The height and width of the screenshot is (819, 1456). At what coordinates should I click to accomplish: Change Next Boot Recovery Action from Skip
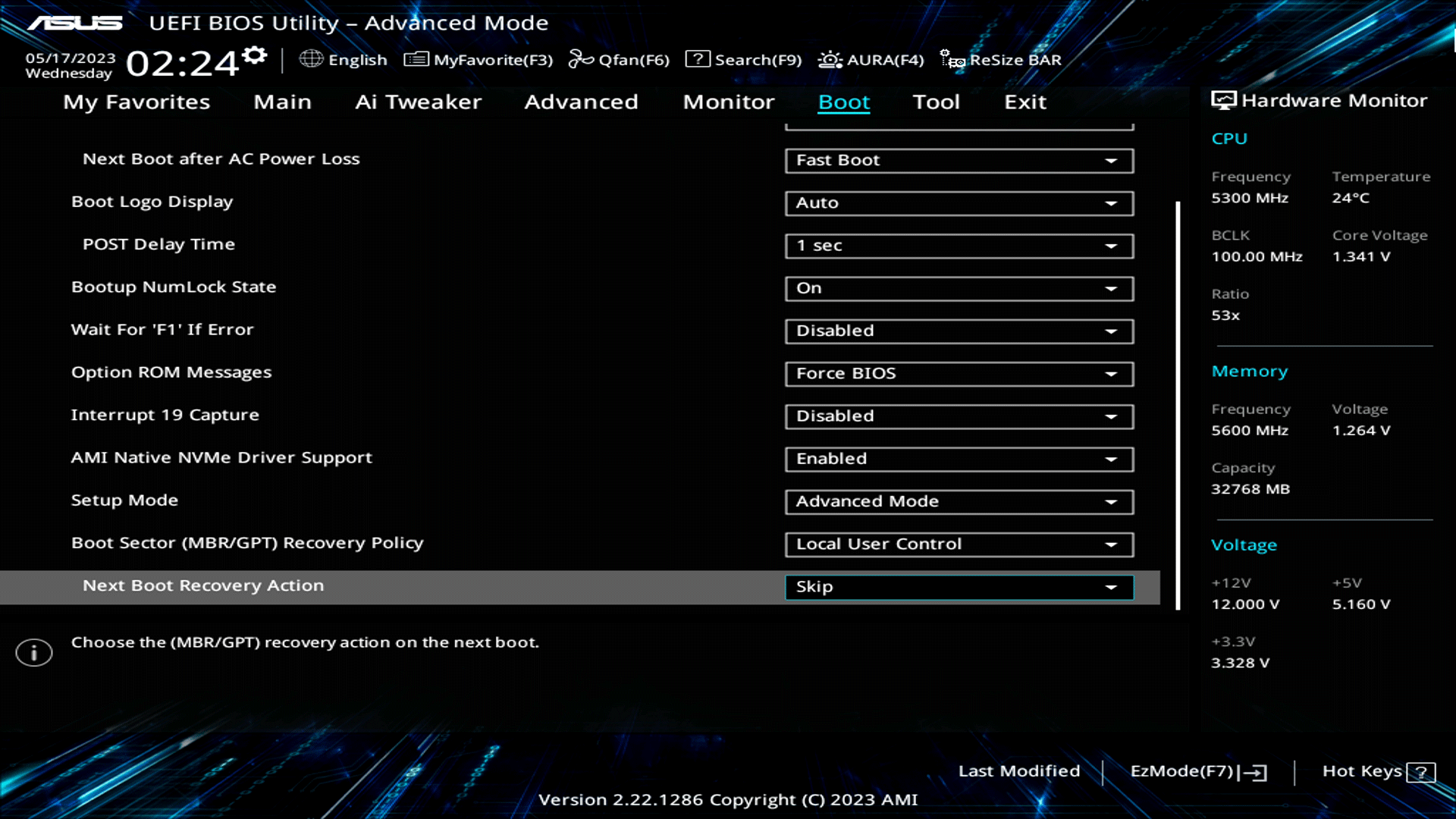[959, 586]
